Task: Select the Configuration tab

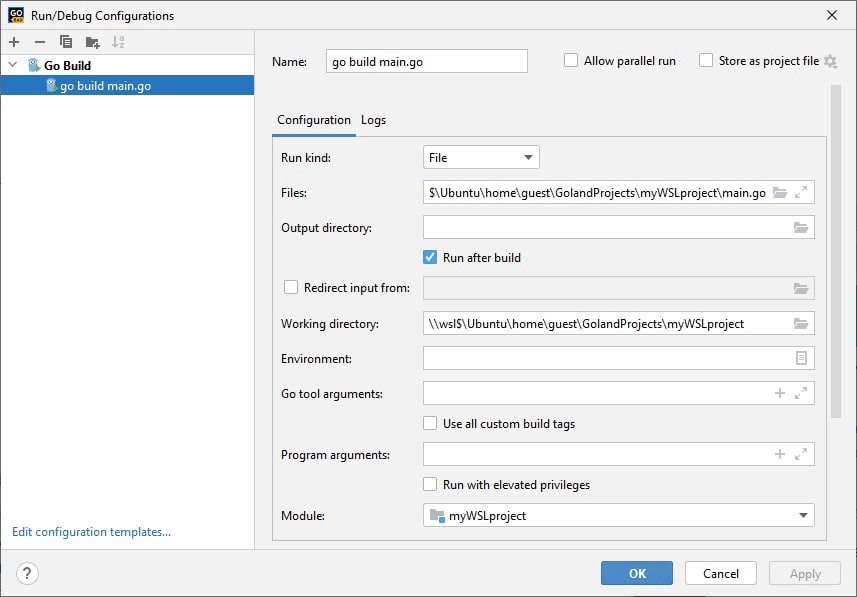Action: click(313, 119)
